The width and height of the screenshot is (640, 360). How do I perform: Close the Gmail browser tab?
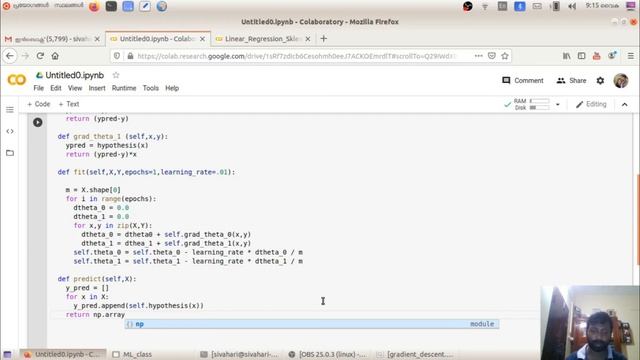click(97, 39)
